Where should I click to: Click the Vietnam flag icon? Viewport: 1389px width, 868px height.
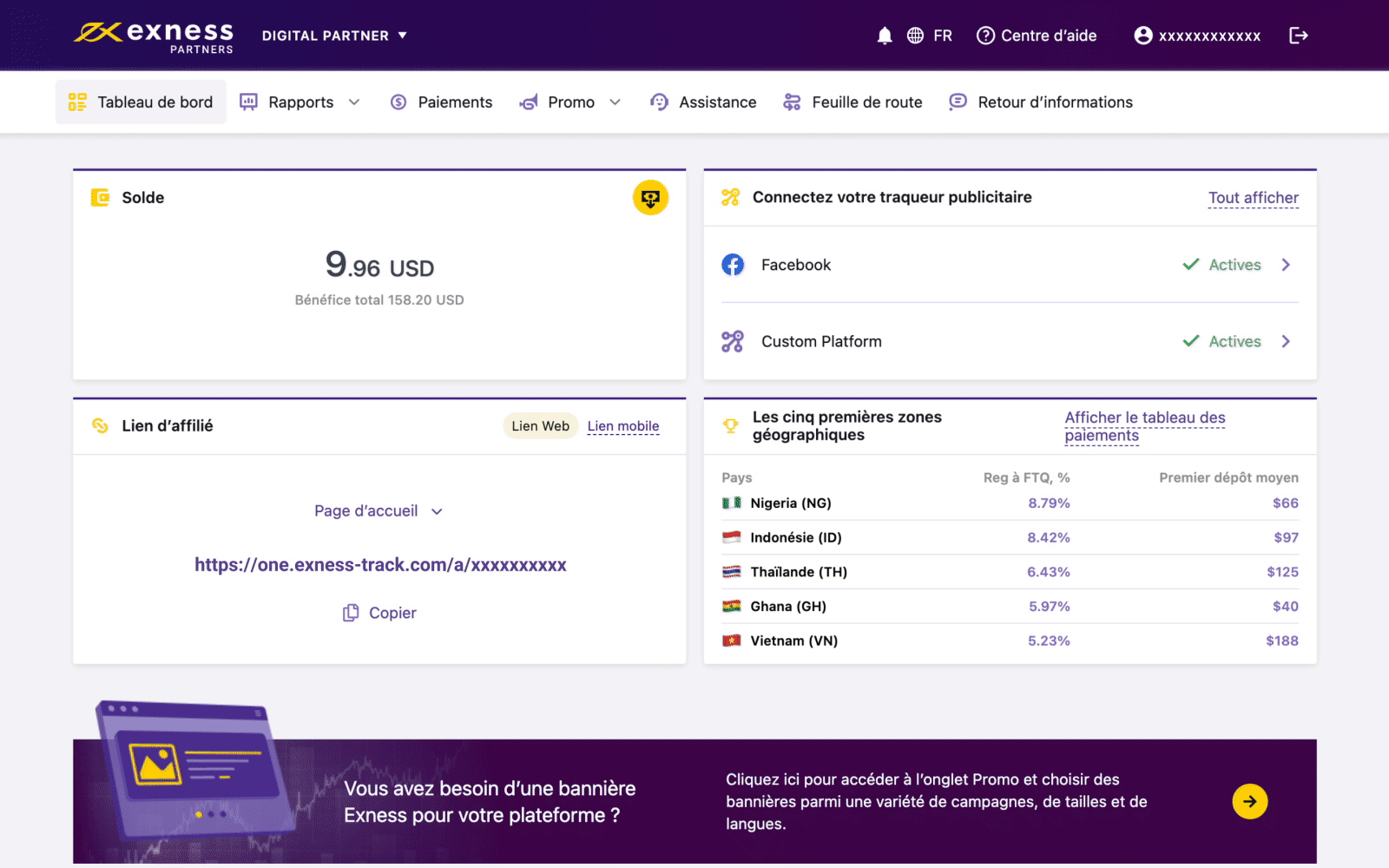(x=732, y=641)
